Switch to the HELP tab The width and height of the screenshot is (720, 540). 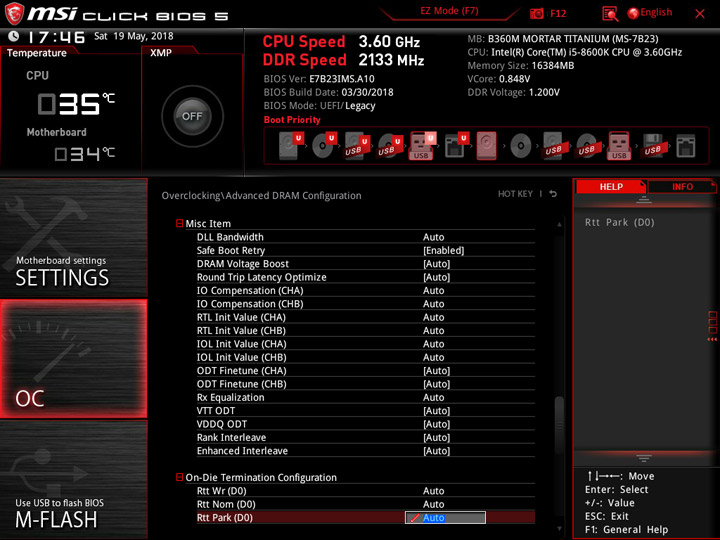(611, 187)
